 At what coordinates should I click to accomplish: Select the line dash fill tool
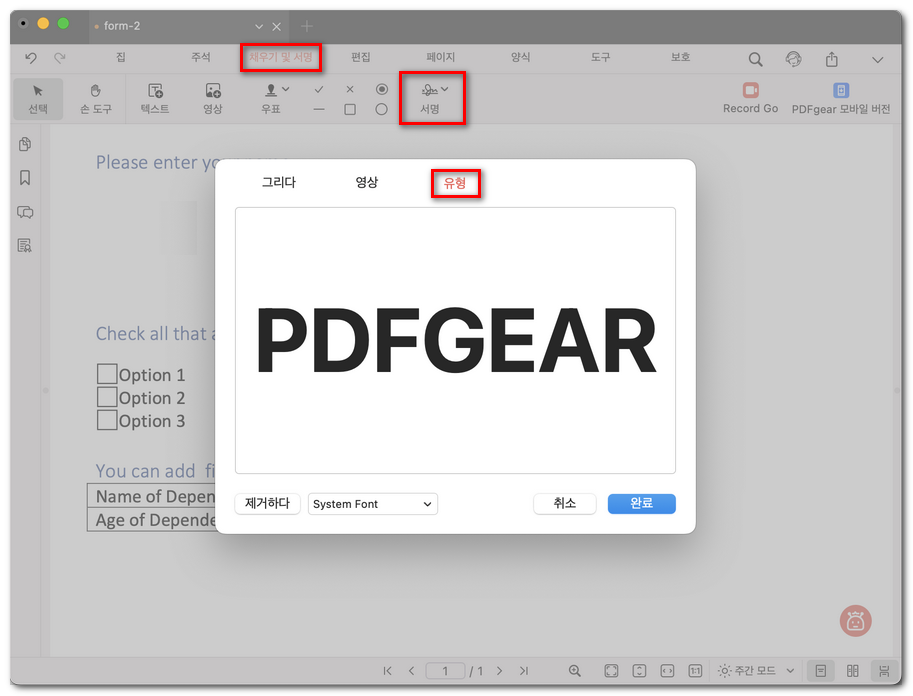tap(319, 109)
